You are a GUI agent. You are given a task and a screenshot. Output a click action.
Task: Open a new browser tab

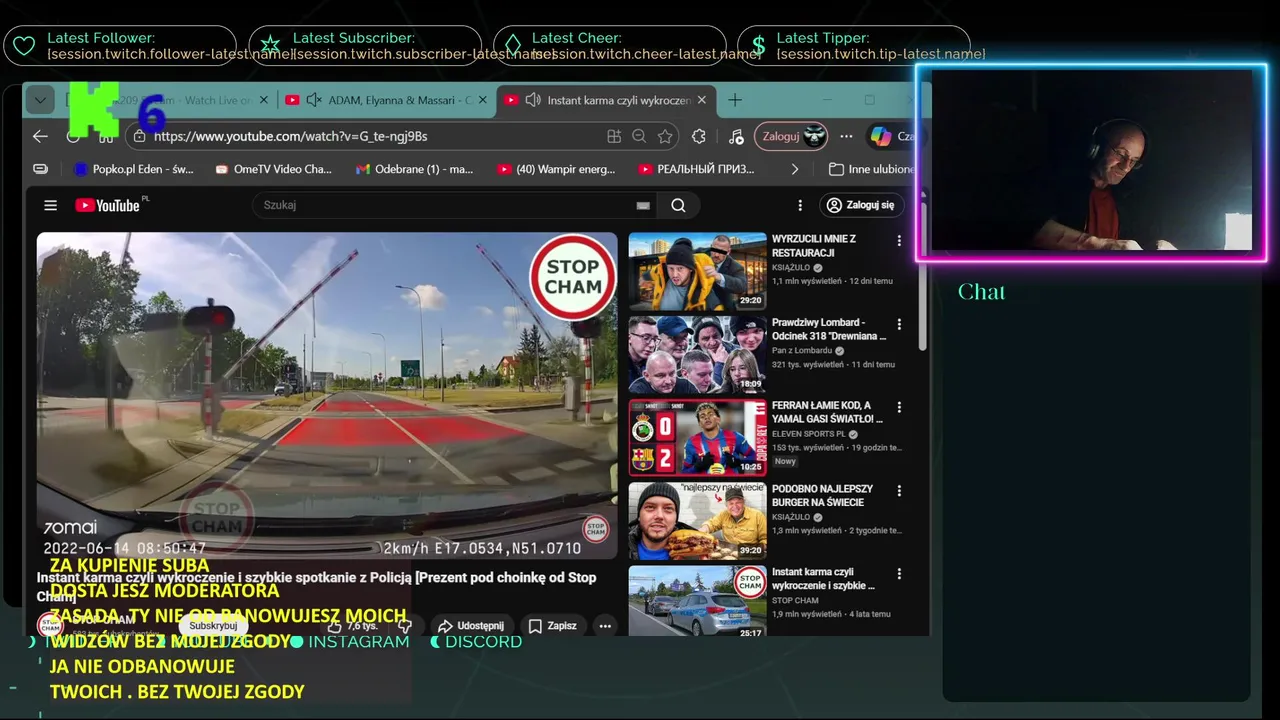click(735, 100)
